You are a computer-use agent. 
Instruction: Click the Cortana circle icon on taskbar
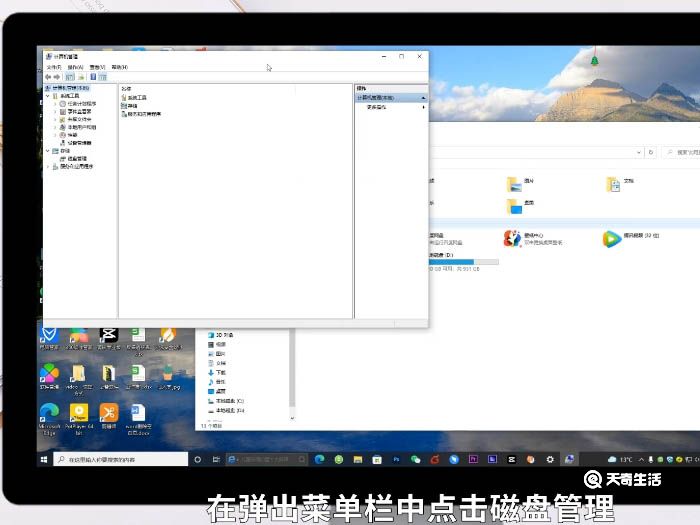click(197, 459)
